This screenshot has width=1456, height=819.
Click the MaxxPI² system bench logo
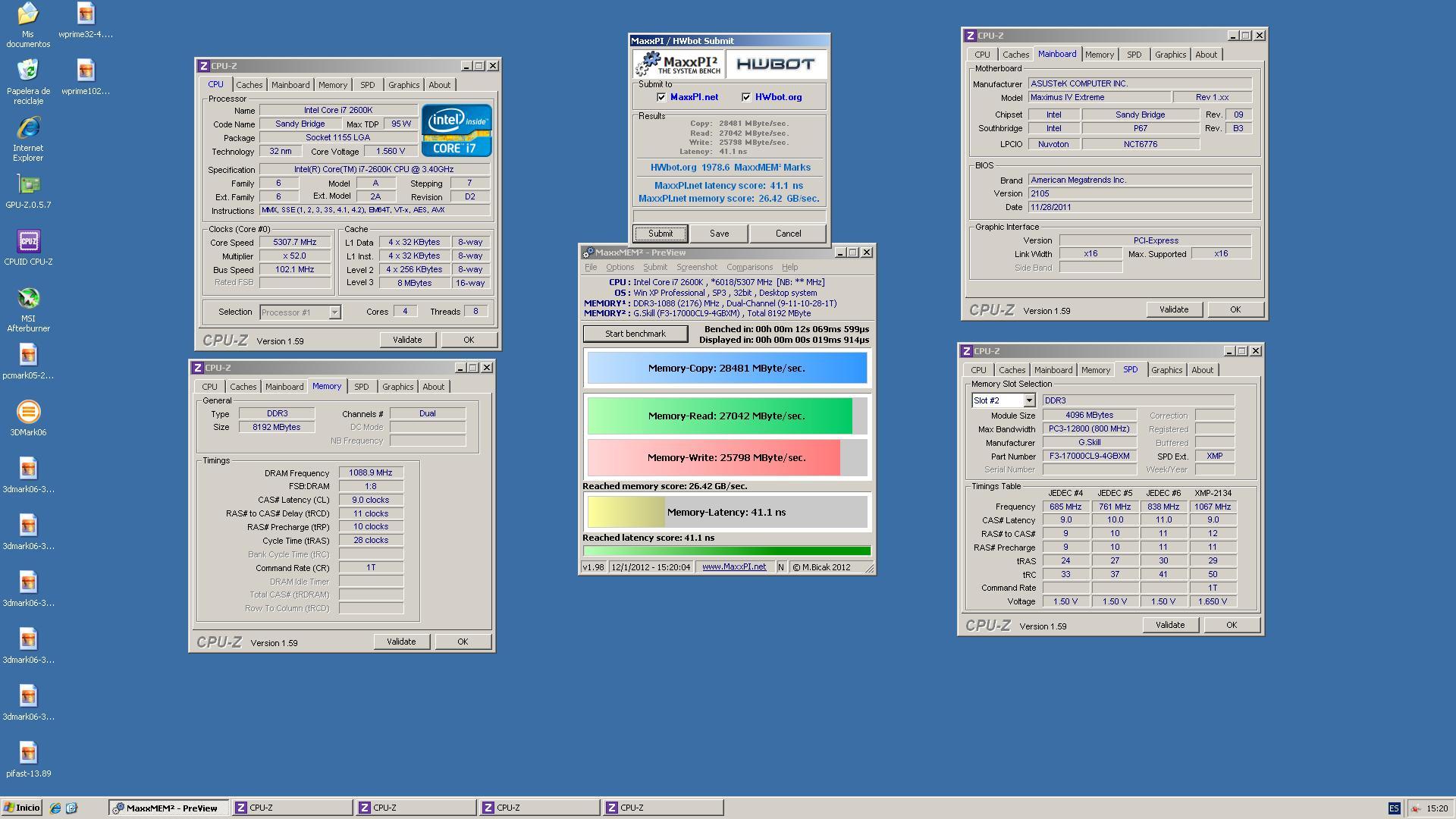[x=678, y=64]
